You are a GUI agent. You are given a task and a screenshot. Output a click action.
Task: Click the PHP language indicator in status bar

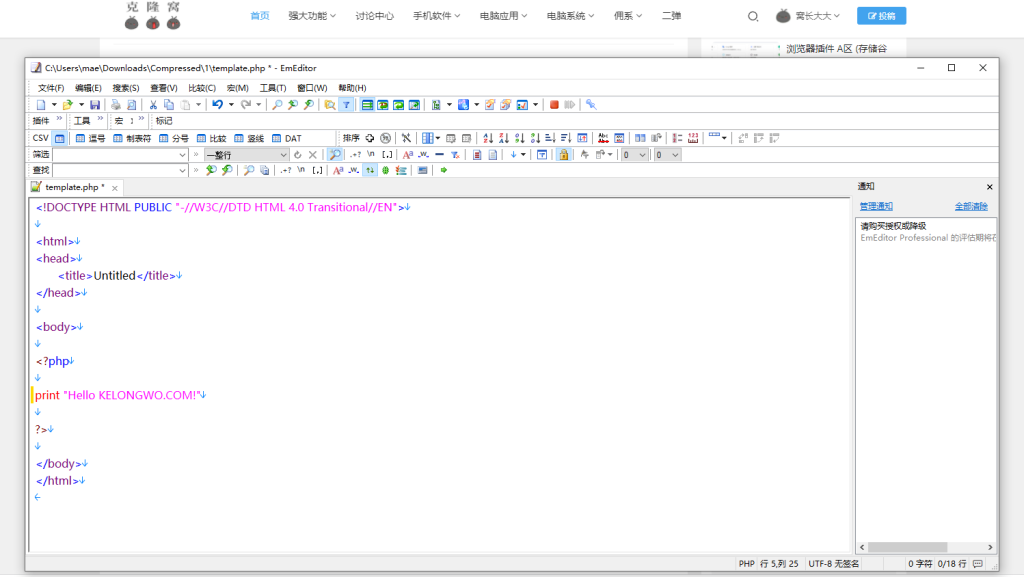746,563
